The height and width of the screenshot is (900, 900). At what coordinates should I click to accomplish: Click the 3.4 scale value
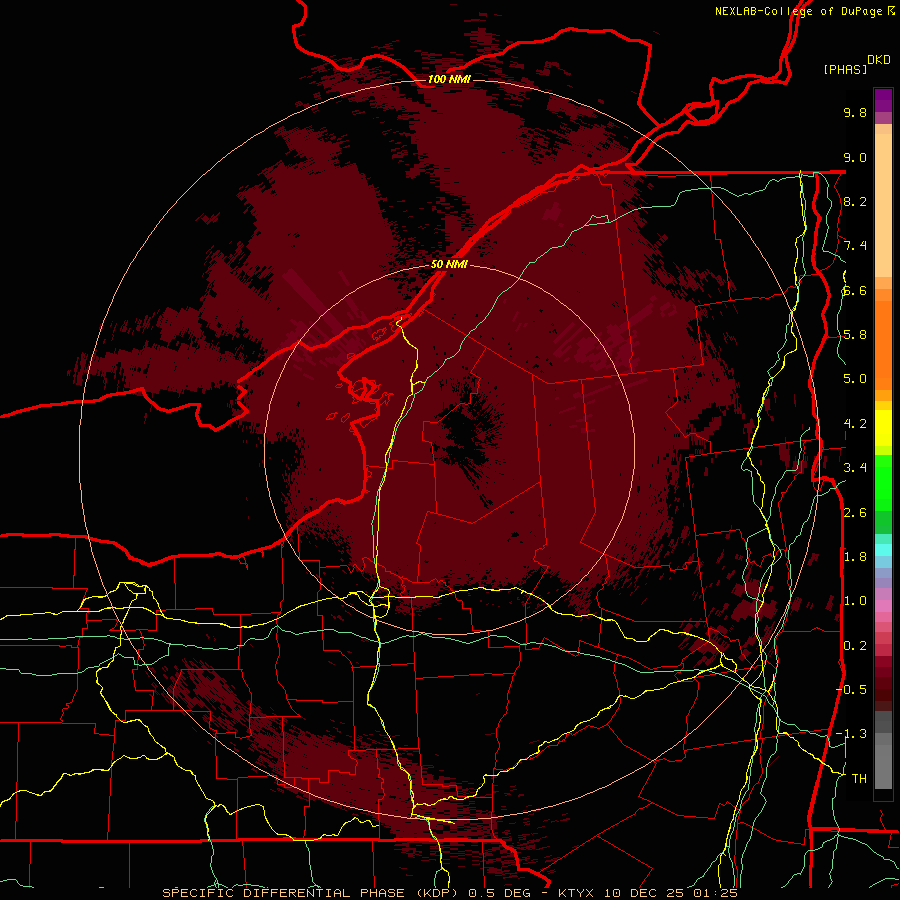pyautogui.click(x=855, y=468)
